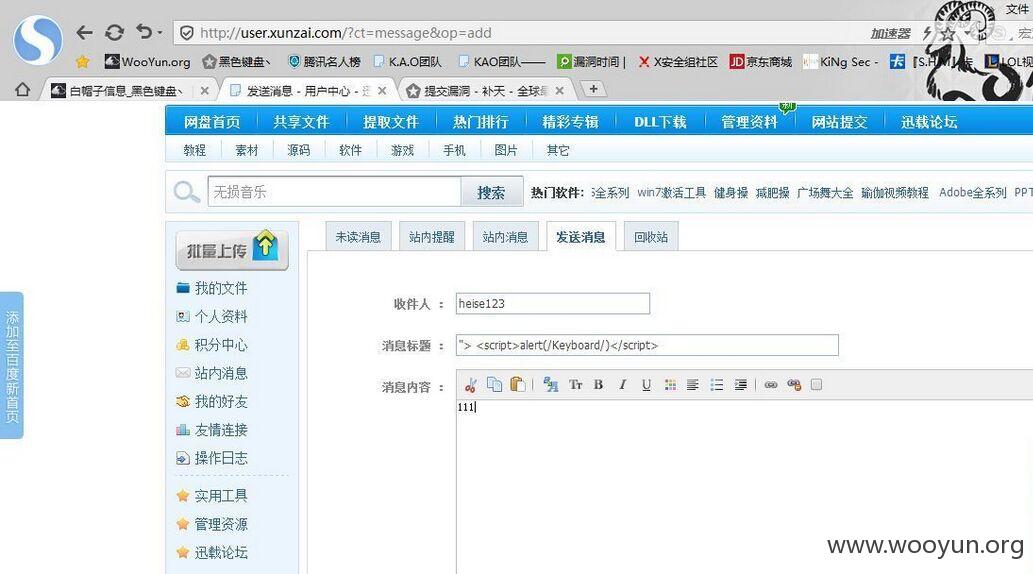Click the 搜索 search button
This screenshot has height=574, width=1033.
(x=491, y=192)
